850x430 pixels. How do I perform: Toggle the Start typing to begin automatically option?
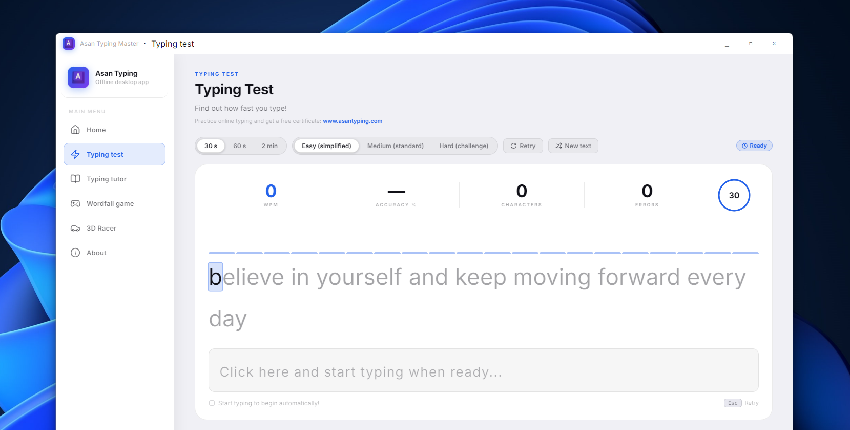(212, 403)
